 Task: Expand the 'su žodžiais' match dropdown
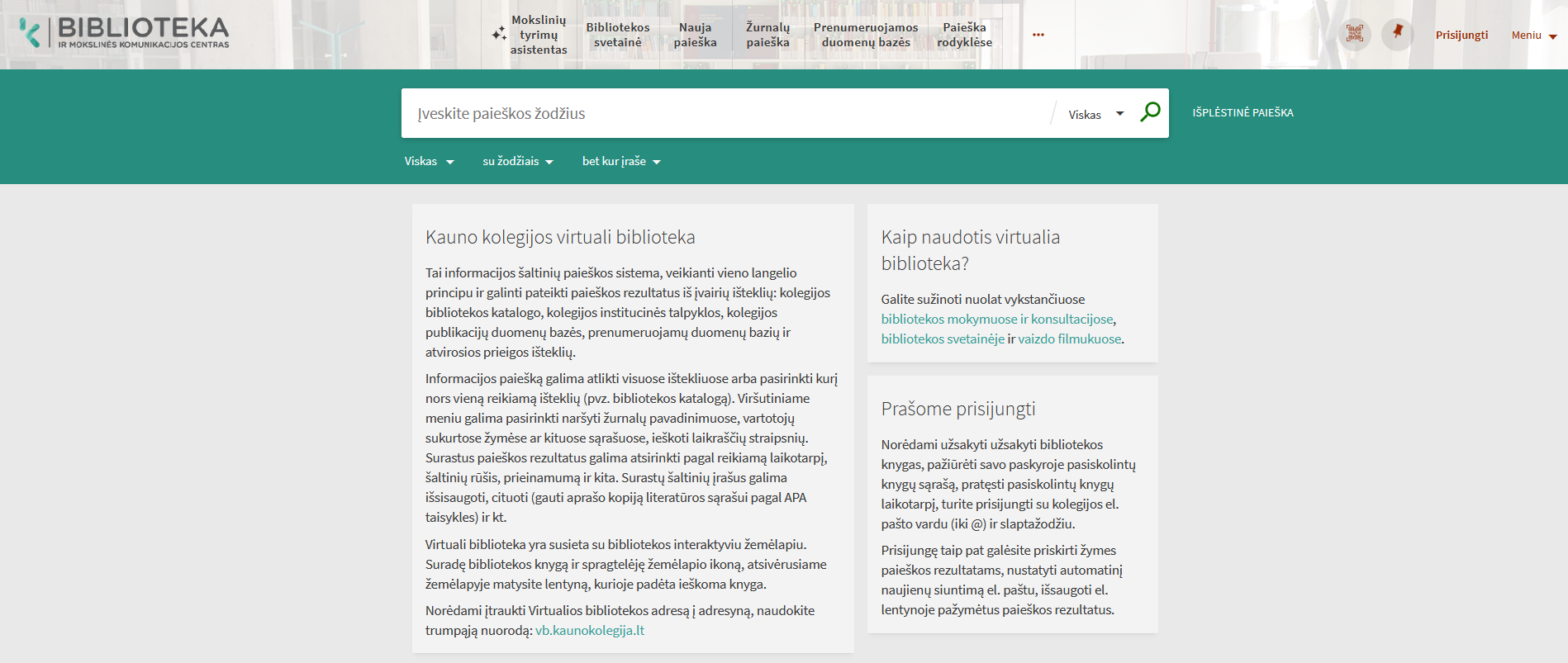pos(518,162)
